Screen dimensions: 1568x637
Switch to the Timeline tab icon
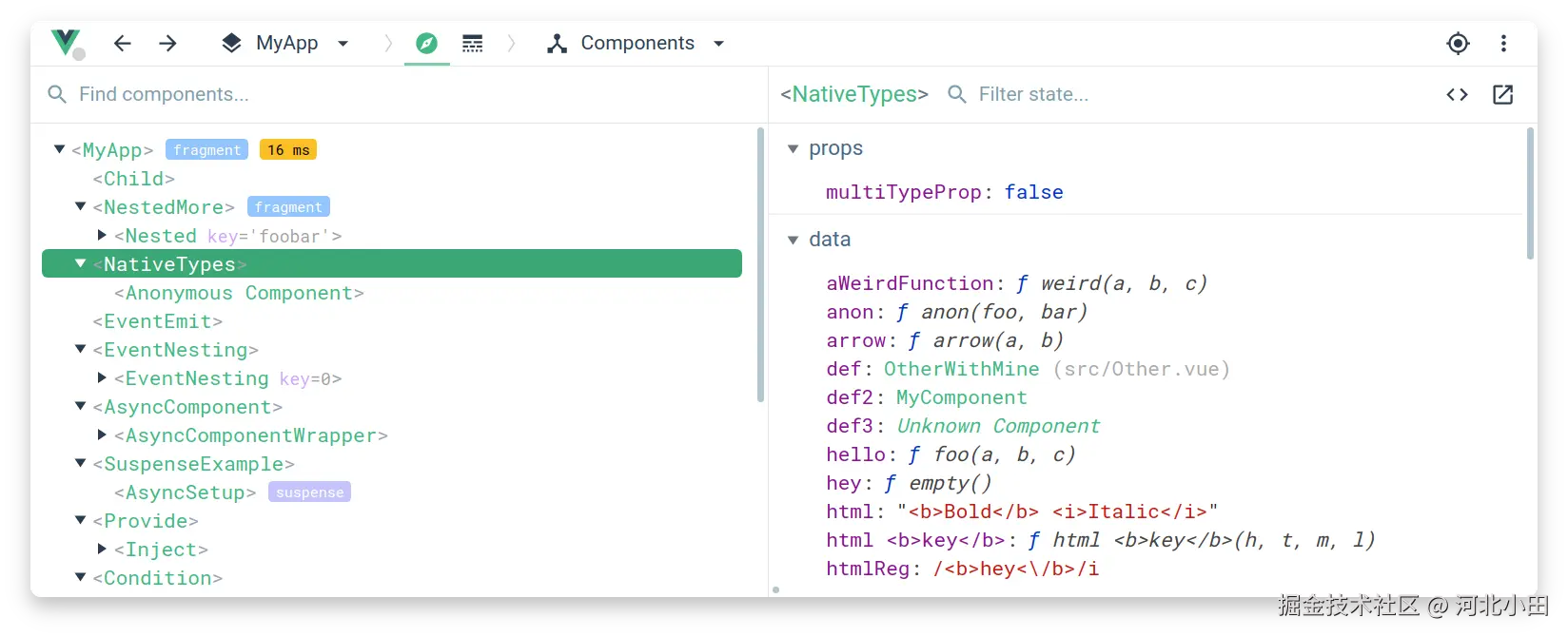point(473,44)
